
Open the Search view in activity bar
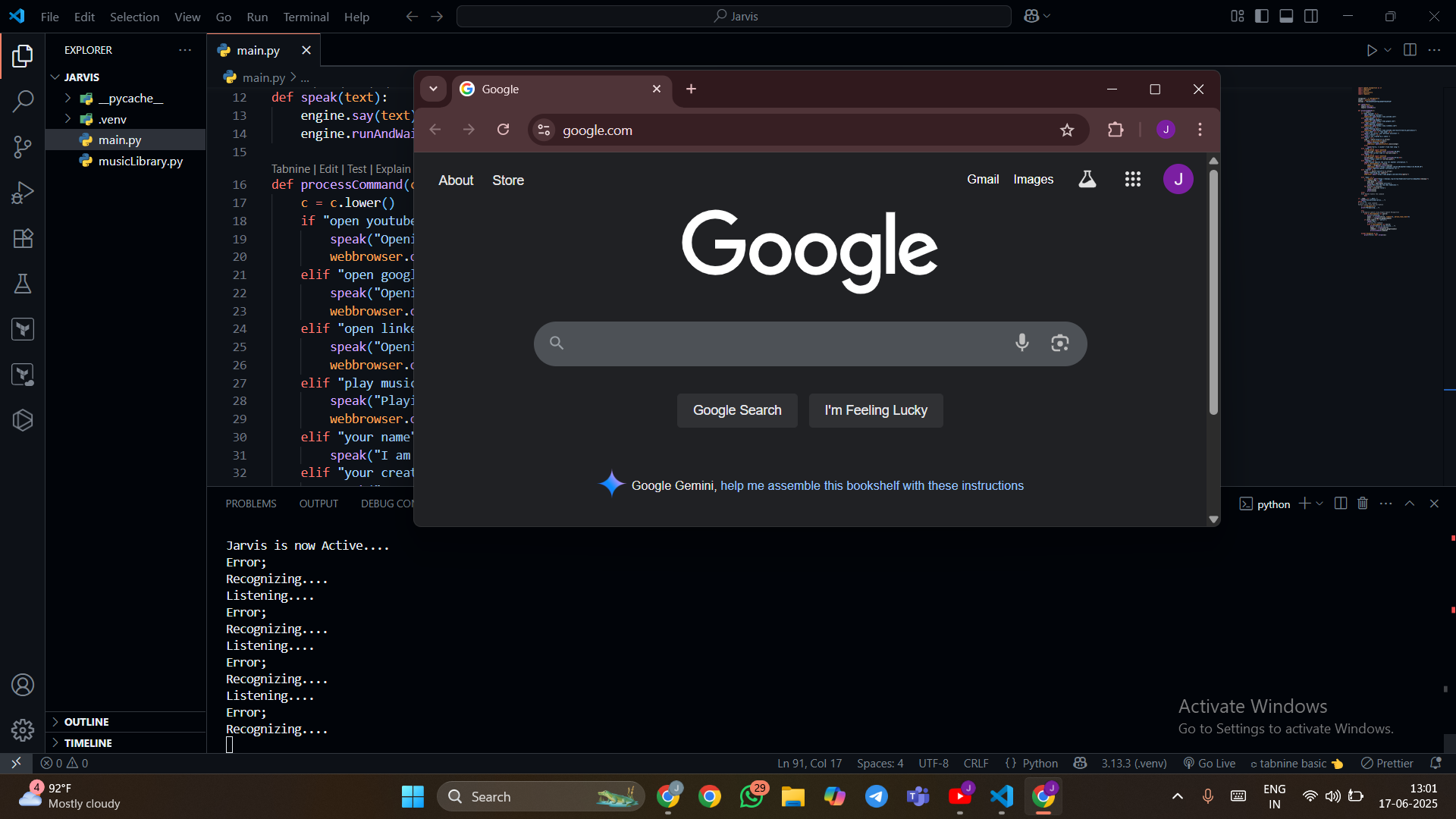click(x=23, y=101)
